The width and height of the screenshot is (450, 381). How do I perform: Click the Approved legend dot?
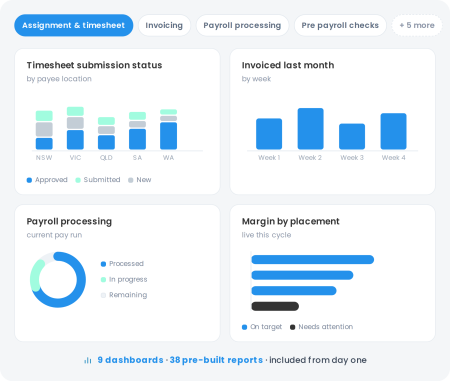pos(29,180)
